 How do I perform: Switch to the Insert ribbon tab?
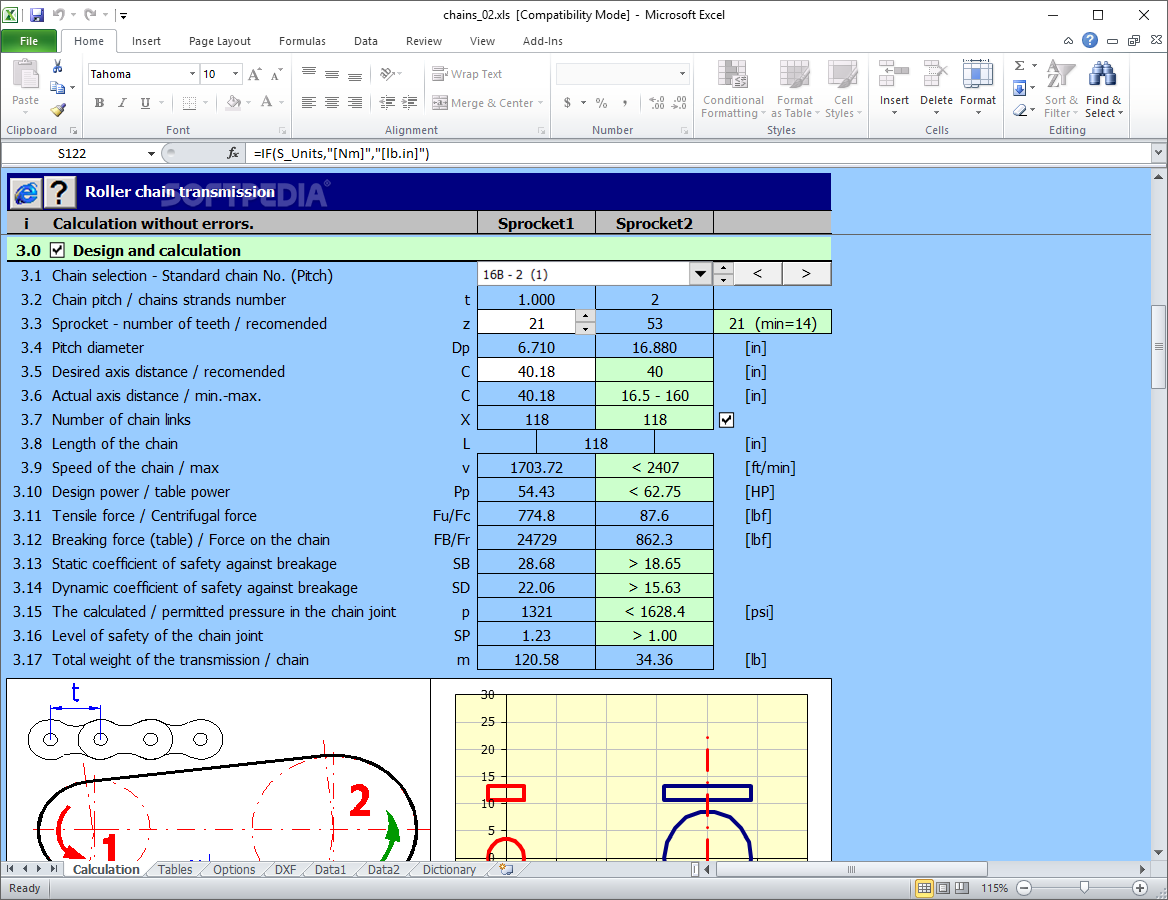[146, 41]
